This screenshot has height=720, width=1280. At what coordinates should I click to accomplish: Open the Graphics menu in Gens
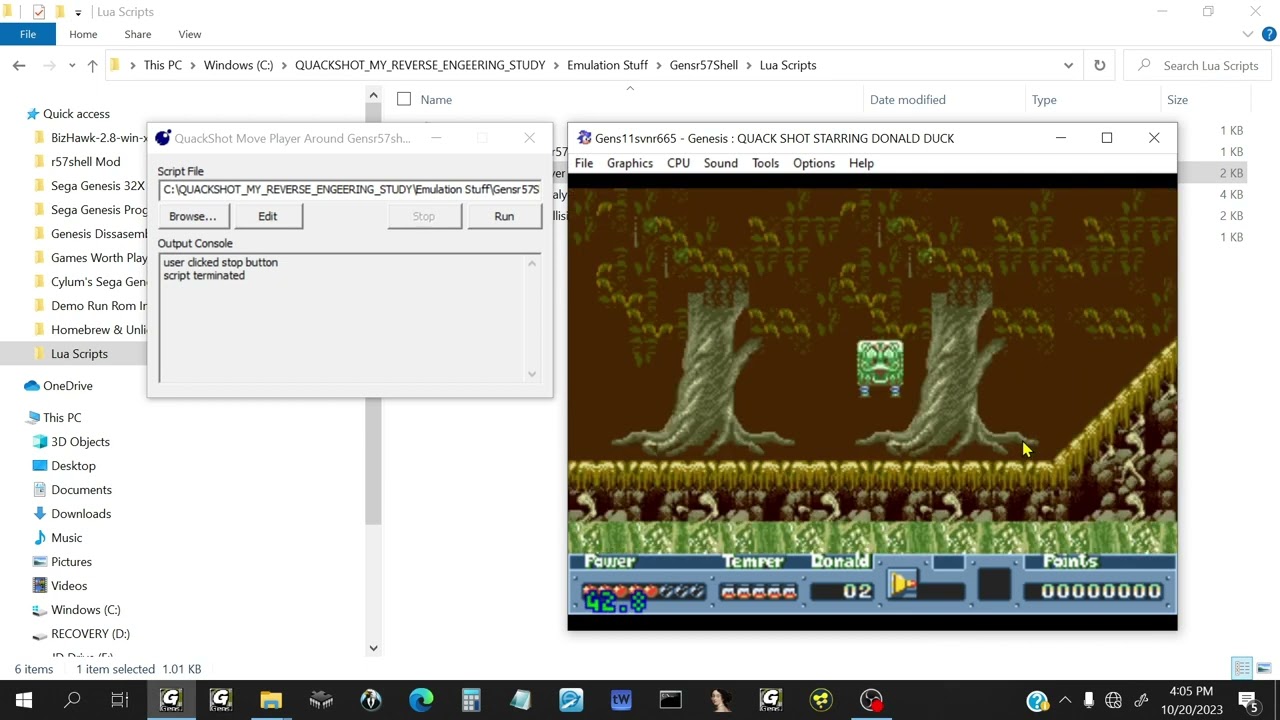(630, 163)
